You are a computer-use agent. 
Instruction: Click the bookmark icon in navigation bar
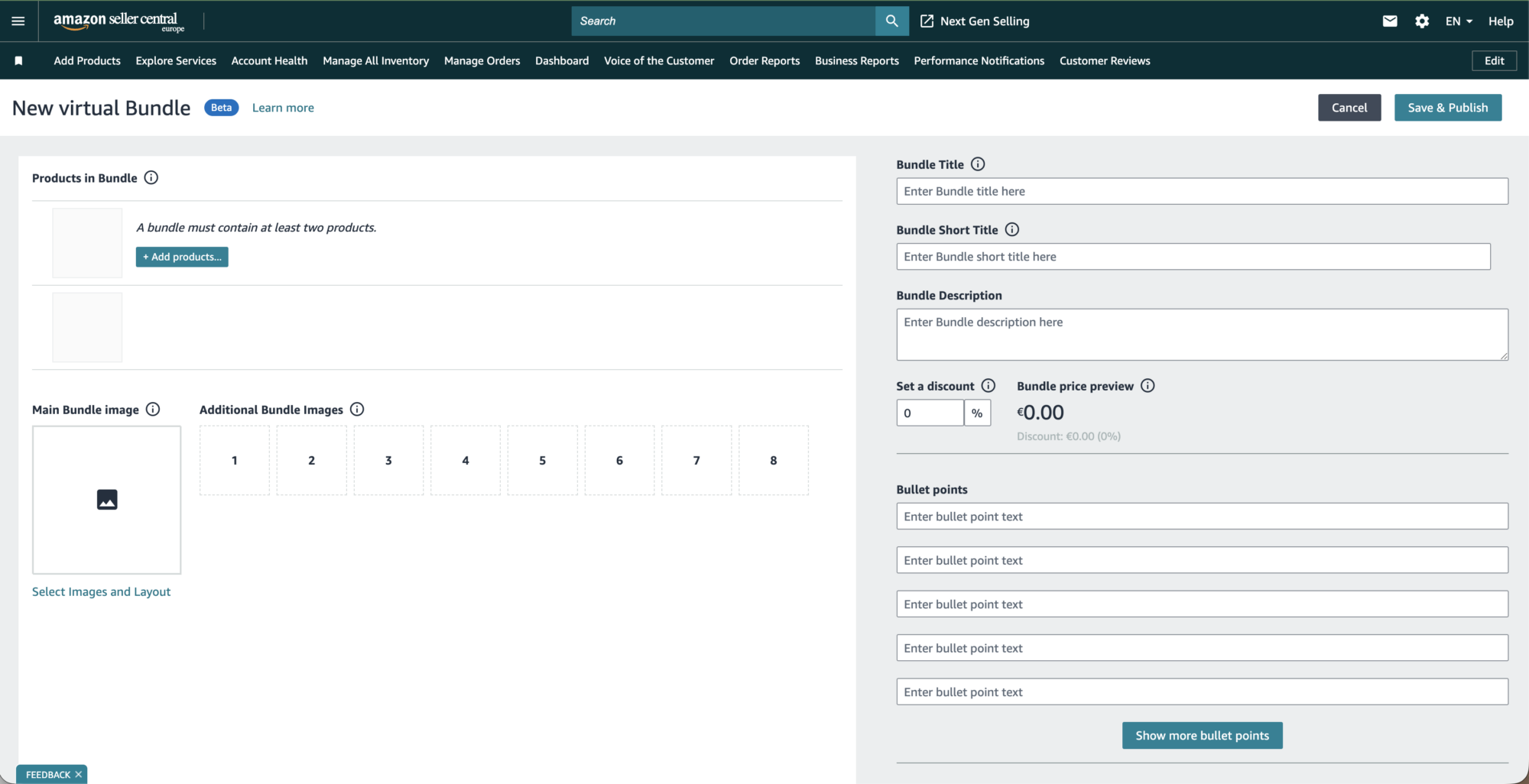pos(19,61)
